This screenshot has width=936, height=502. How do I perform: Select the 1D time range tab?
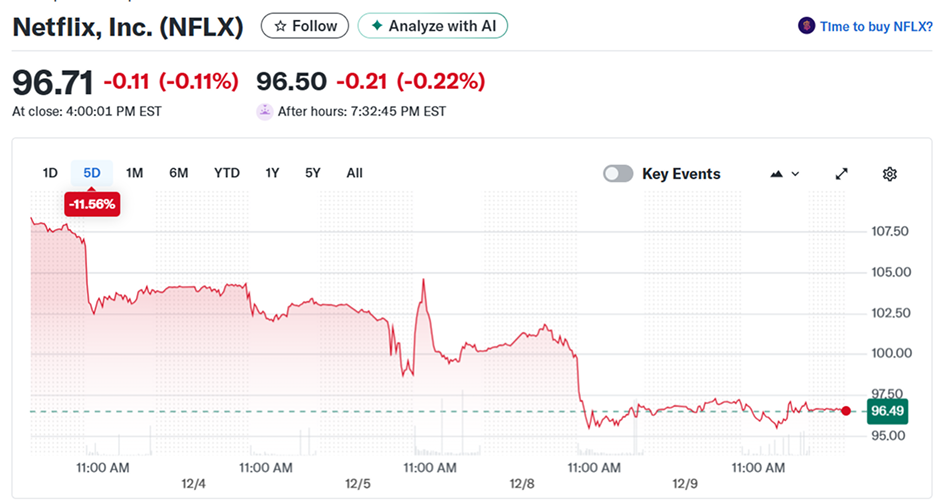pos(50,173)
